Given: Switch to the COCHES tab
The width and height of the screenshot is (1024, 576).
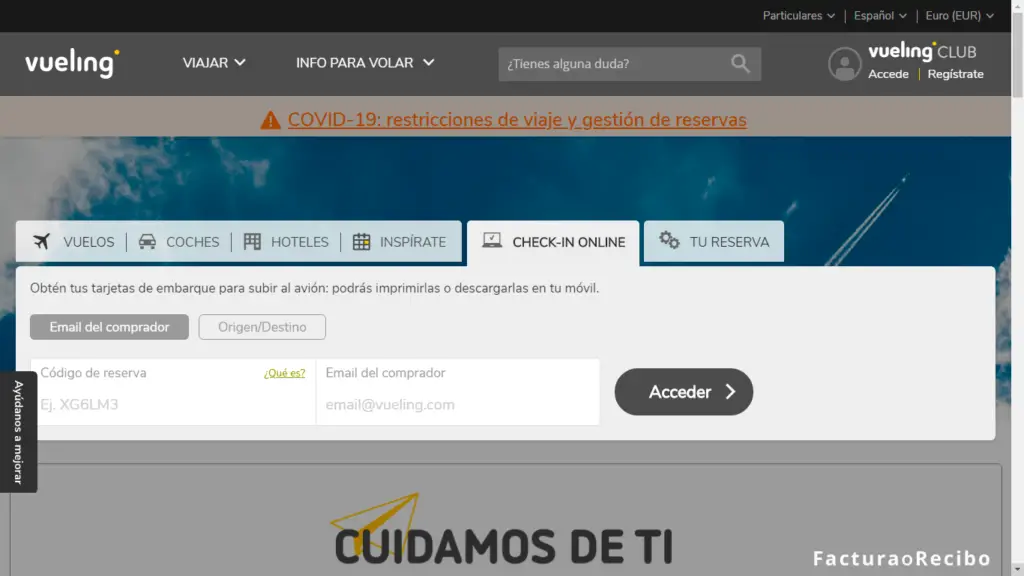Looking at the screenshot, I should tap(179, 242).
